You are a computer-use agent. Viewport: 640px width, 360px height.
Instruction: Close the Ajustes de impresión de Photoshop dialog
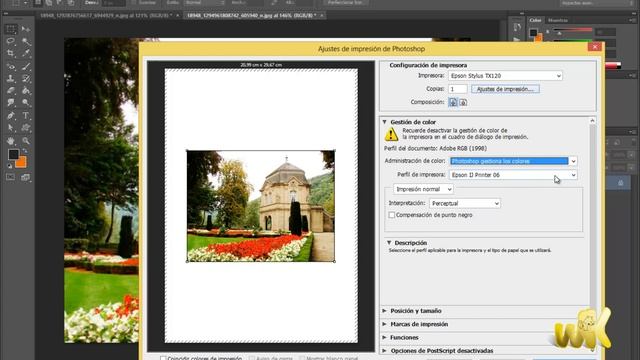click(595, 47)
